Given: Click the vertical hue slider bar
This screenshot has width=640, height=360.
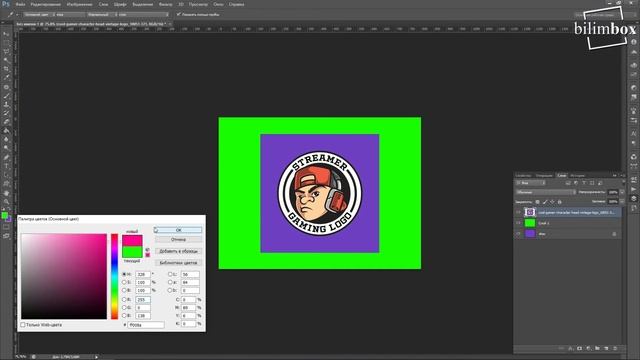Looking at the screenshot, I should point(115,276).
